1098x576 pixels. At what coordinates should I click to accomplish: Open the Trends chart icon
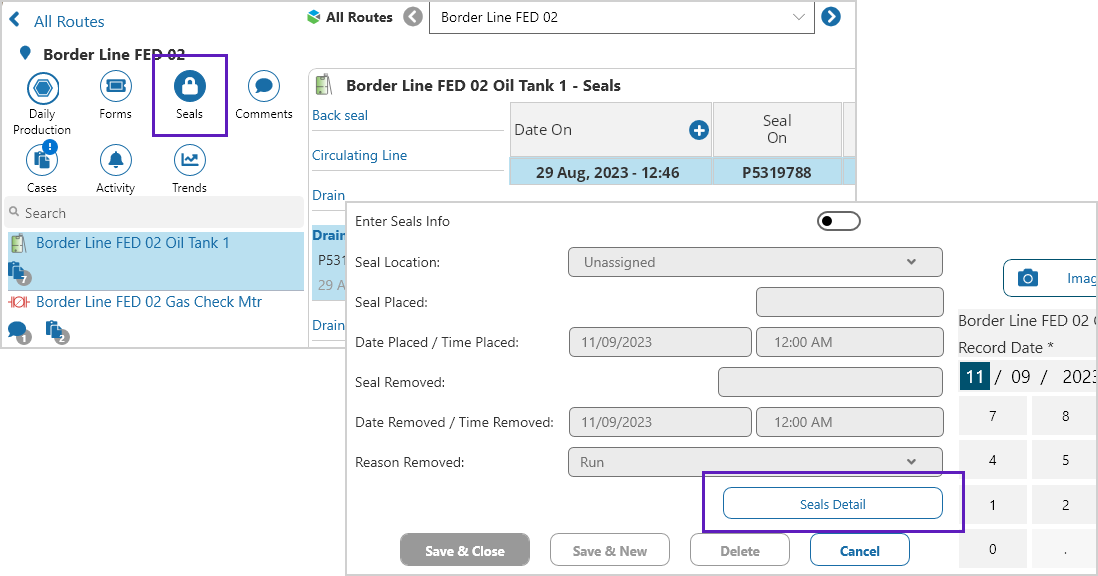(189, 161)
